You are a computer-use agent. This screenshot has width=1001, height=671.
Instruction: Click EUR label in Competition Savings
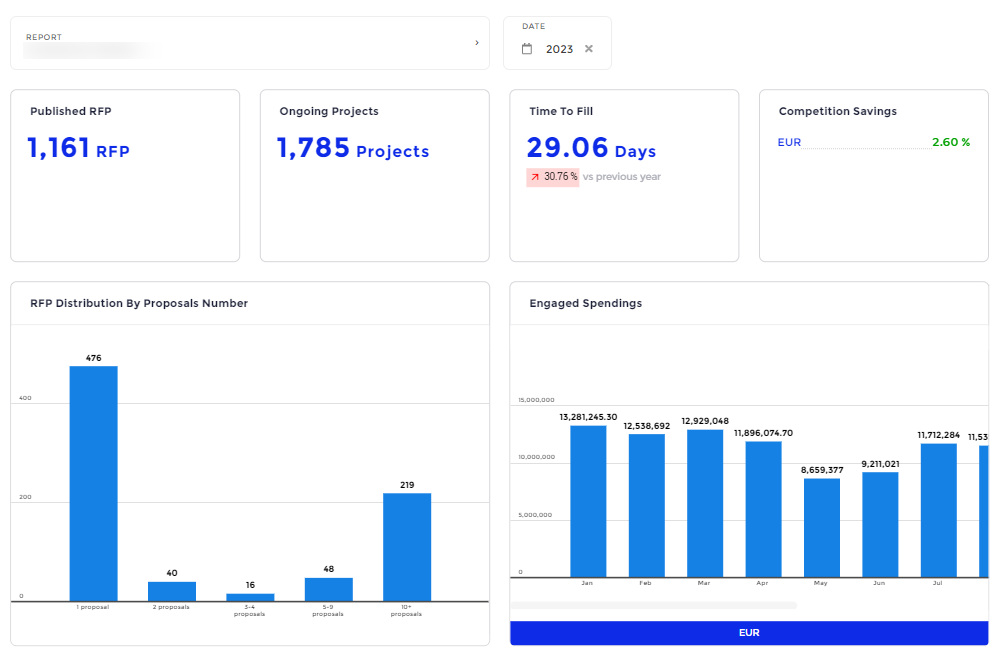pyautogui.click(x=789, y=142)
